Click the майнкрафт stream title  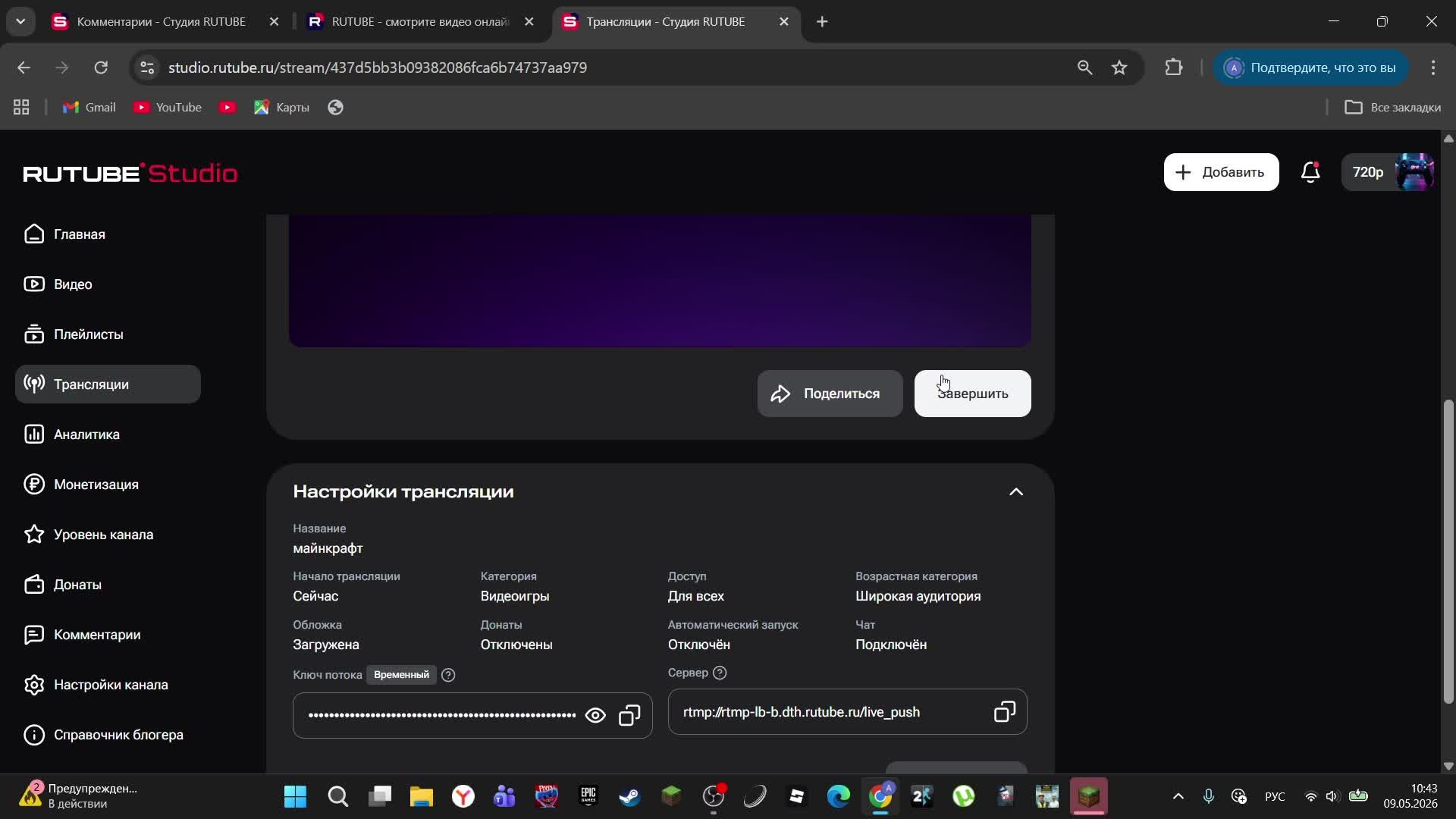coord(328,548)
